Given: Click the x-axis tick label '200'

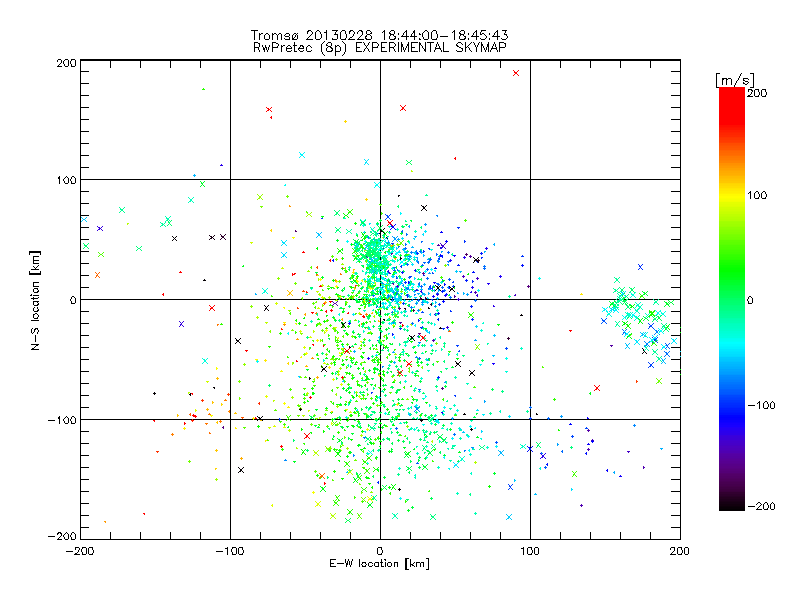Looking at the screenshot, I should (x=680, y=551).
